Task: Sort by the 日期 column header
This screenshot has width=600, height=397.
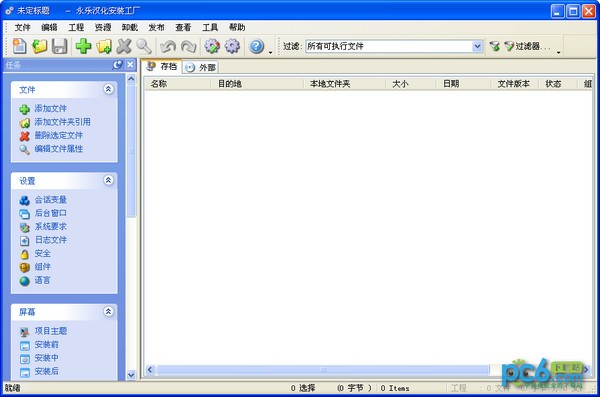Action: (x=464, y=84)
